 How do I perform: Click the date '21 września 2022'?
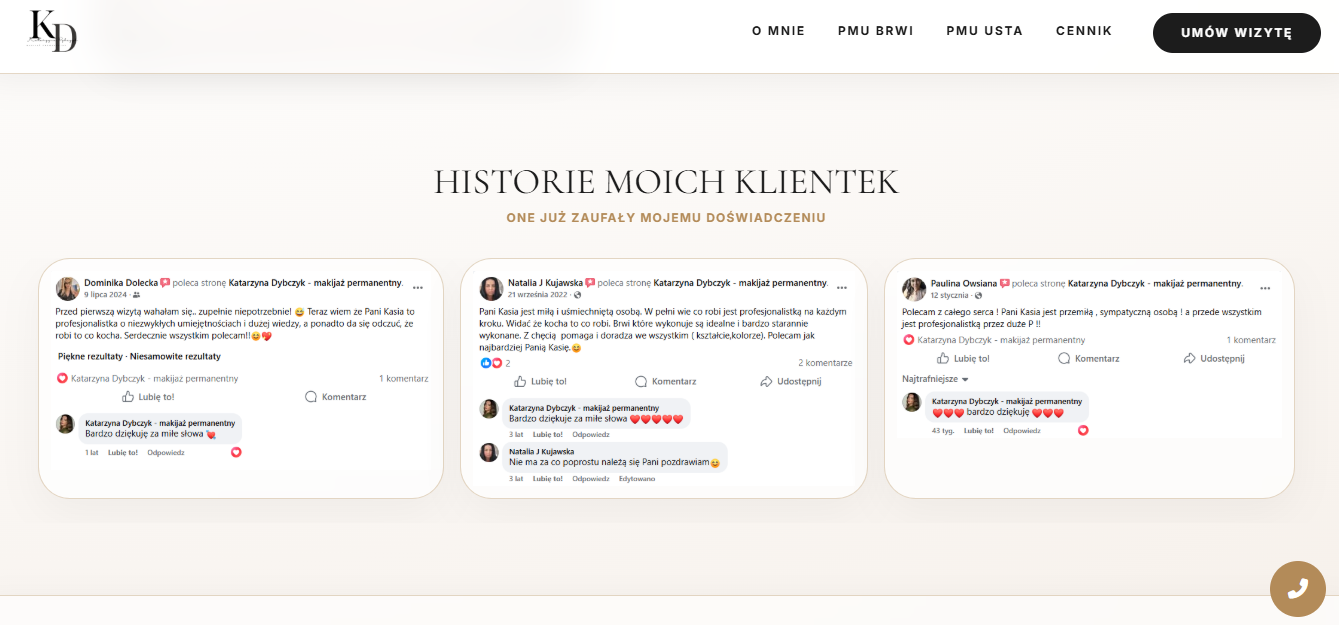click(x=539, y=295)
